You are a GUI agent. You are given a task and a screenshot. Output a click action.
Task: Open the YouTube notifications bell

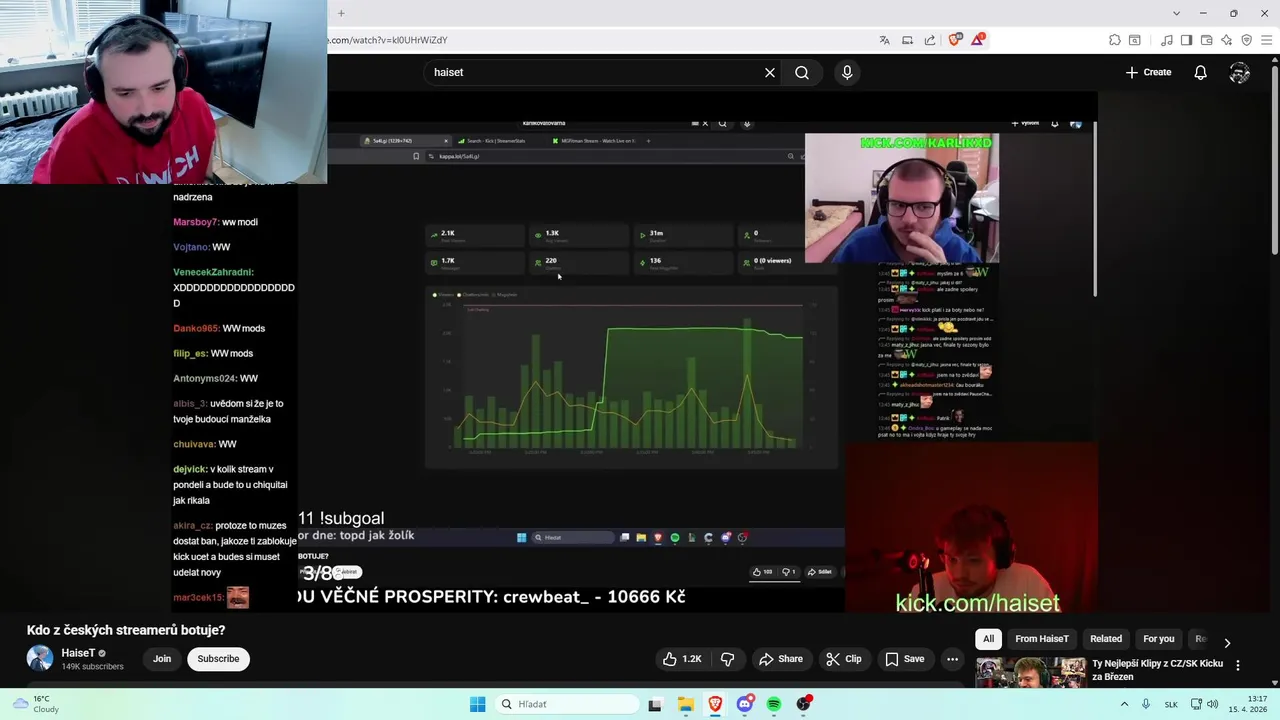tap(1200, 72)
